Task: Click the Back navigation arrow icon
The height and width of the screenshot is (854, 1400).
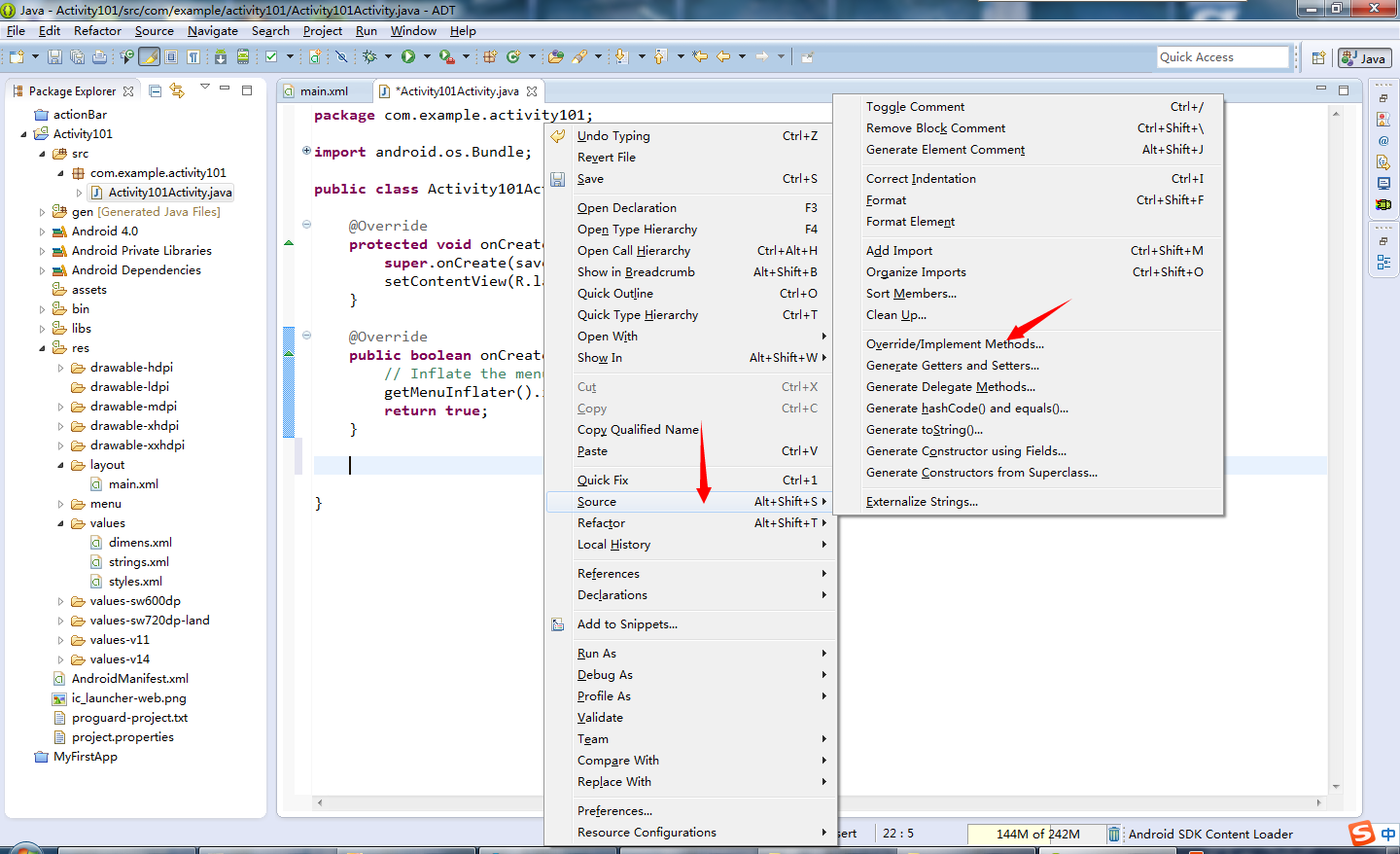Action: pos(723,56)
